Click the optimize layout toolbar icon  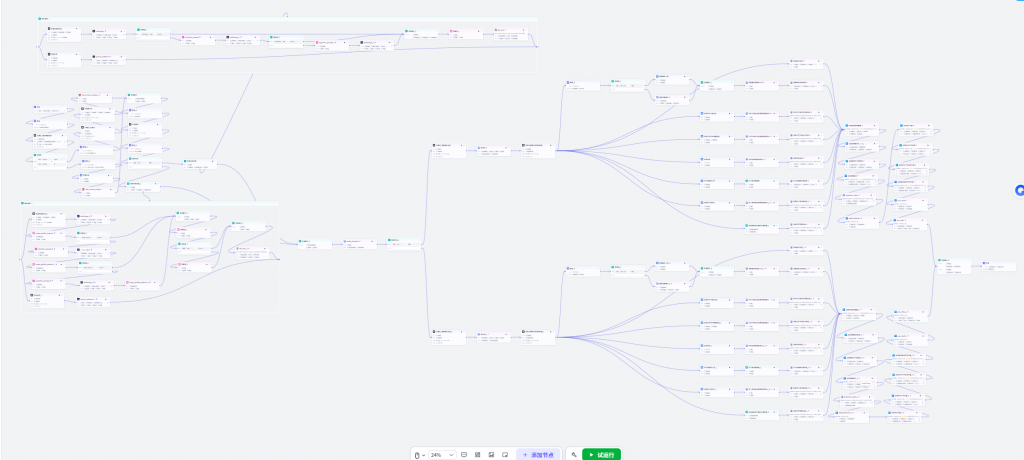click(x=477, y=455)
